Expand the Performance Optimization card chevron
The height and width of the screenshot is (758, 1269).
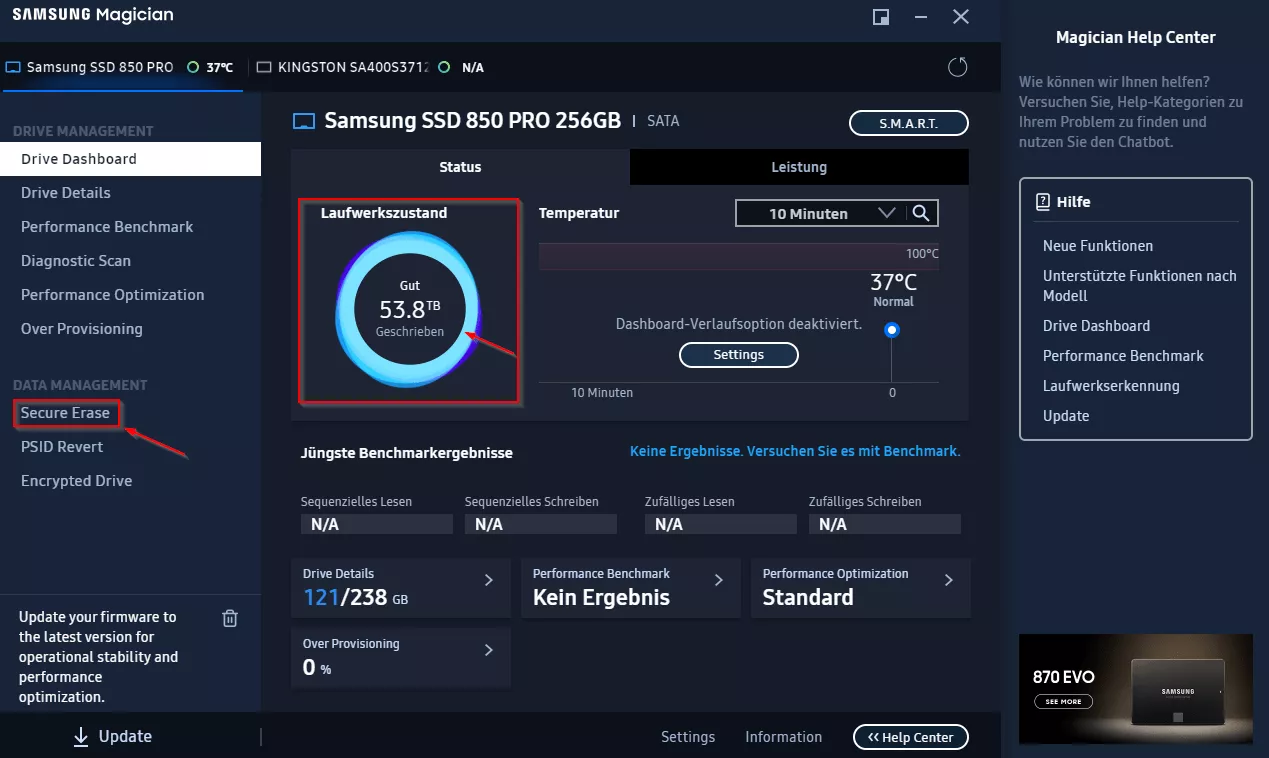(949, 580)
